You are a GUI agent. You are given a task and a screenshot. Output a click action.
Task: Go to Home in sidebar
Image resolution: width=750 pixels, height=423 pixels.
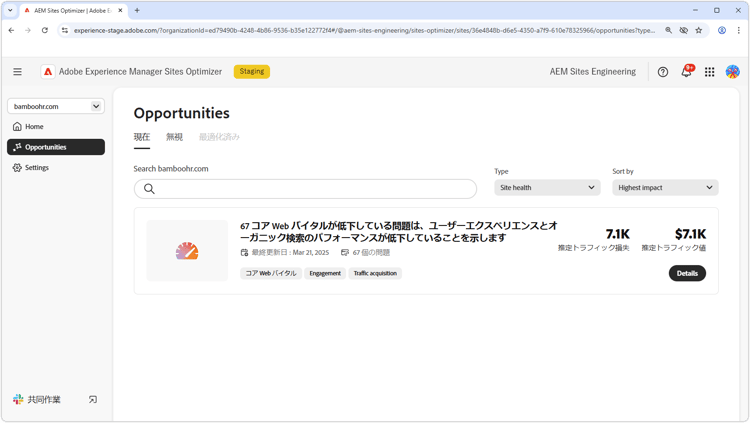[x=56, y=126]
